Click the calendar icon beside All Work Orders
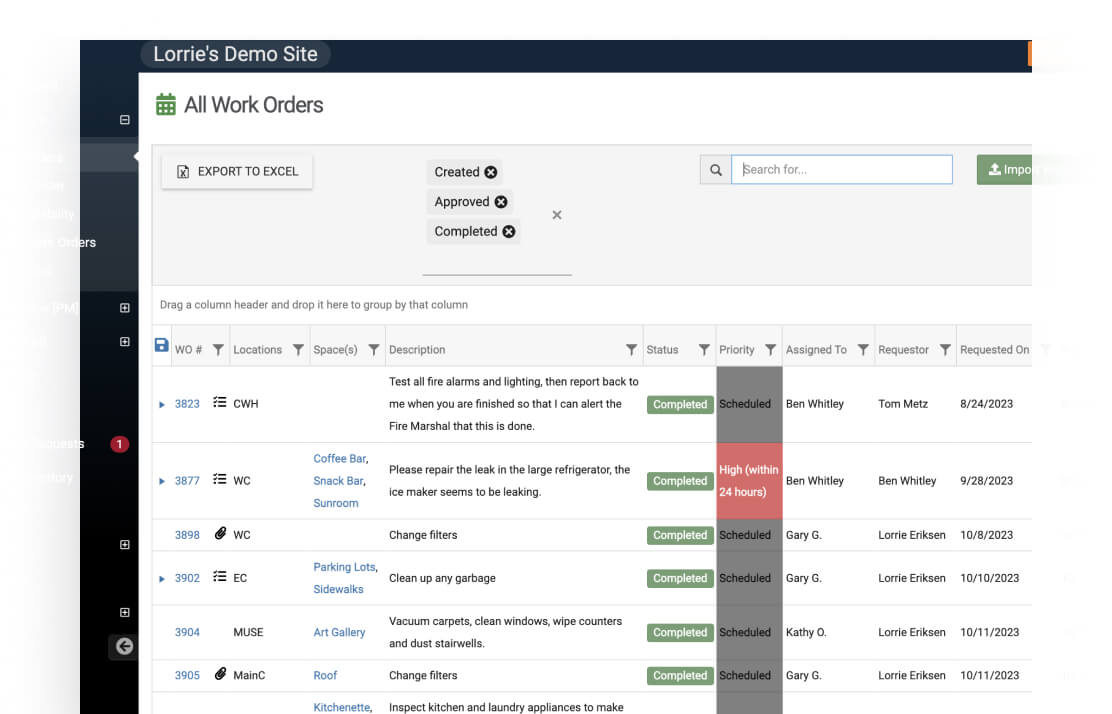Image resolution: width=1112 pixels, height=714 pixels. (165, 104)
